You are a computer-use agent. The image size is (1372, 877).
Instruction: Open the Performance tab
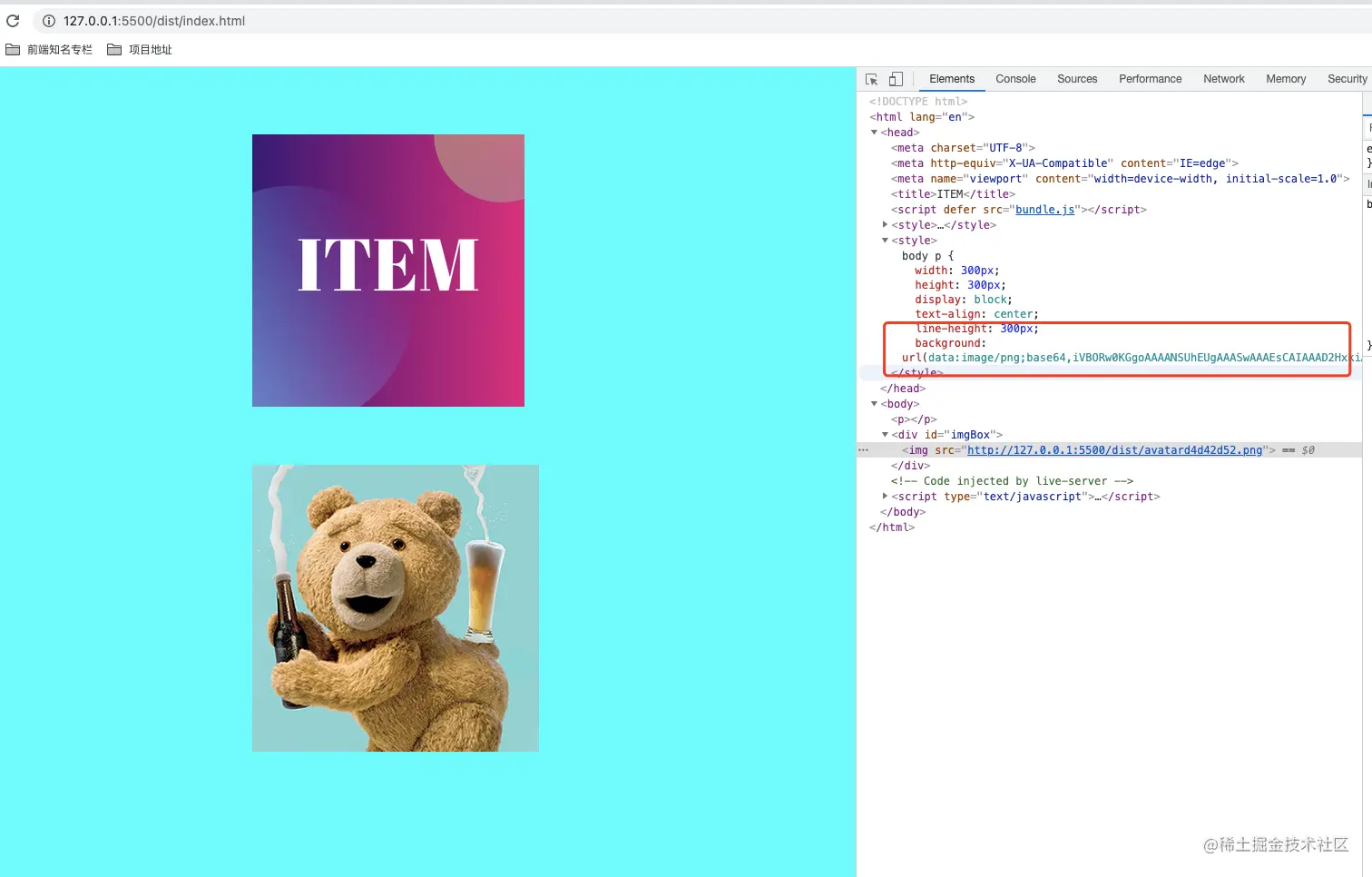point(1151,79)
